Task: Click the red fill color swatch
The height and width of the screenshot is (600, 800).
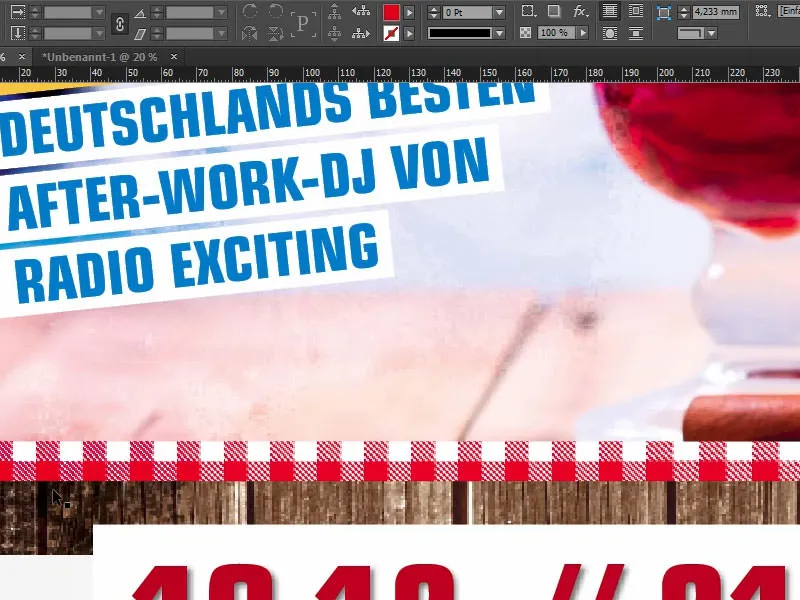Action: pos(391,12)
